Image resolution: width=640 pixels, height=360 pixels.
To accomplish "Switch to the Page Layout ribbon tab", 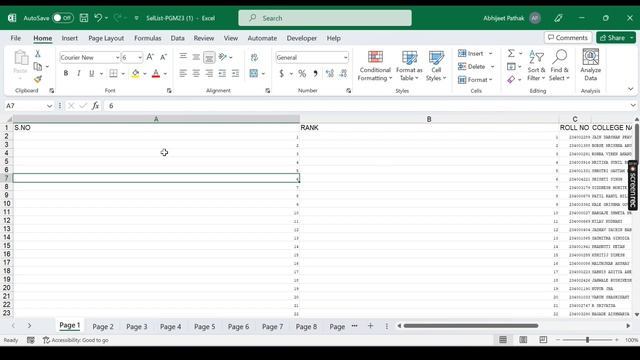I will (x=106, y=38).
